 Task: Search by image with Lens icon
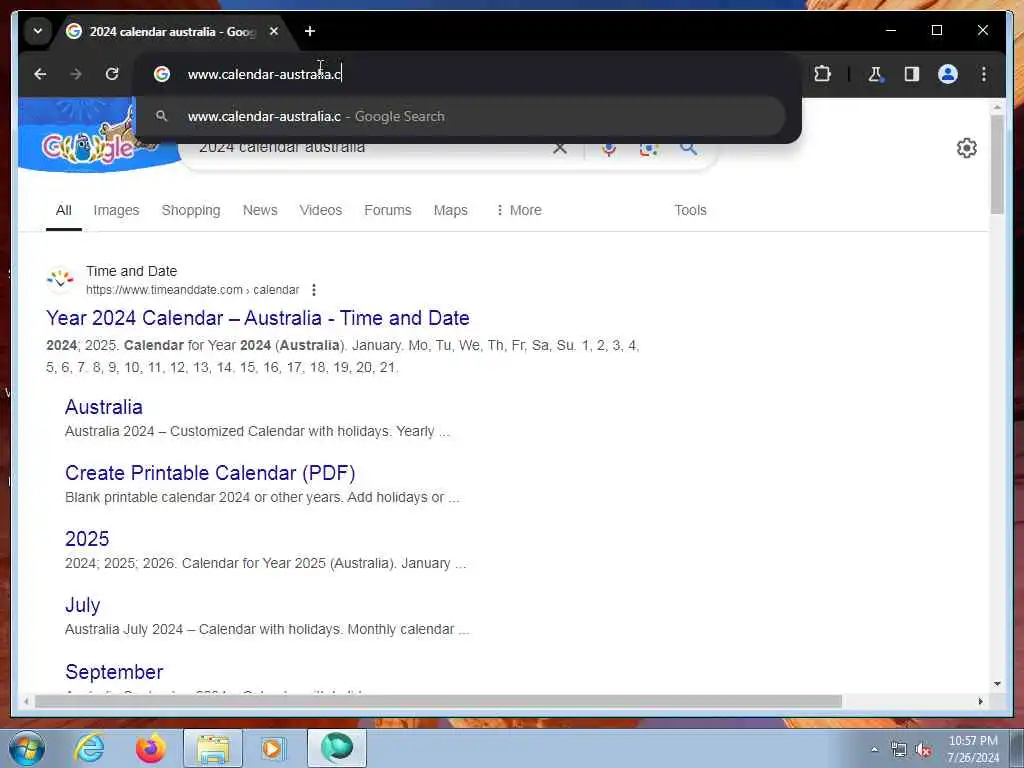[x=648, y=148]
